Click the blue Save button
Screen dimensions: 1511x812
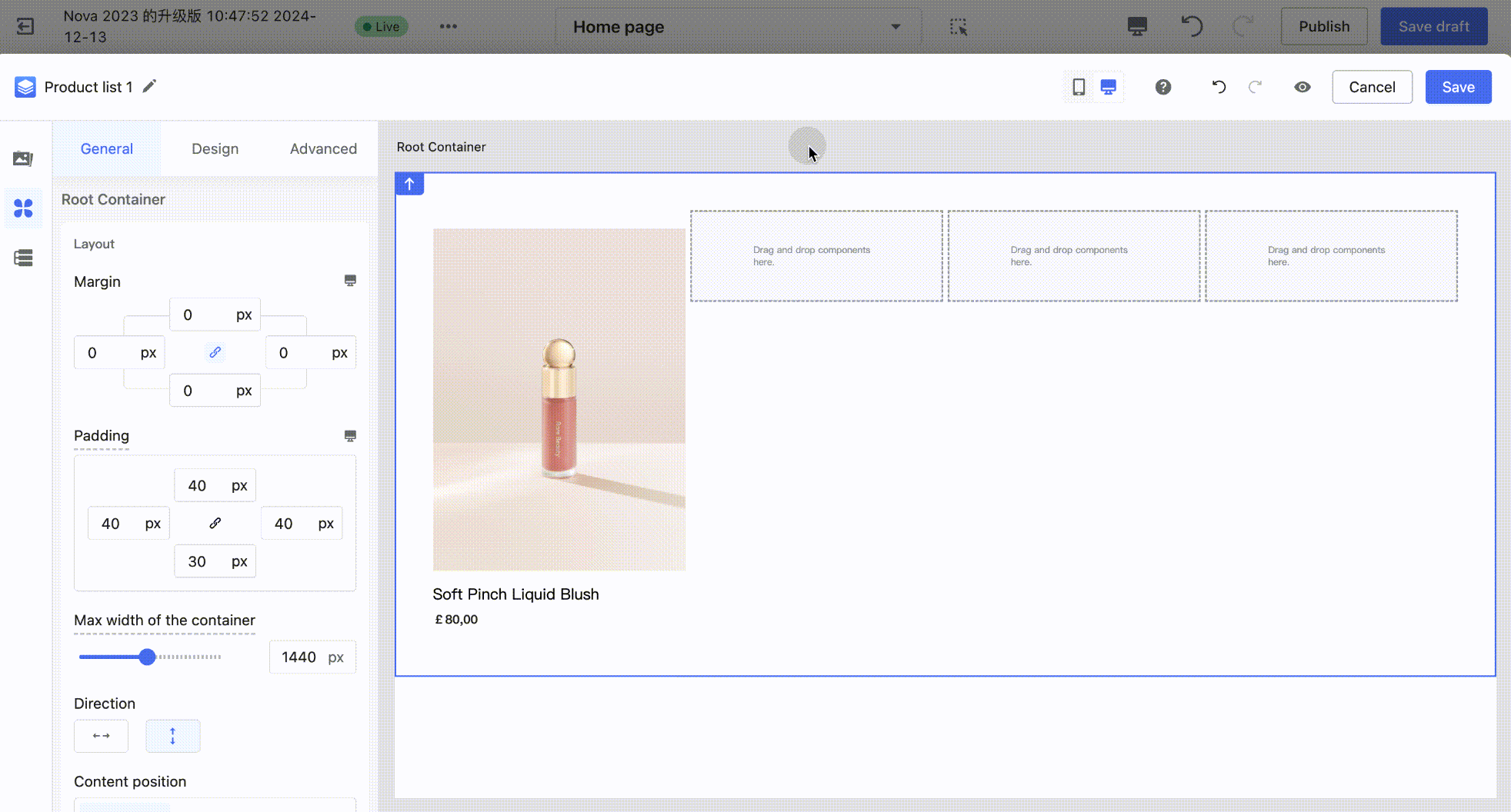[1458, 87]
